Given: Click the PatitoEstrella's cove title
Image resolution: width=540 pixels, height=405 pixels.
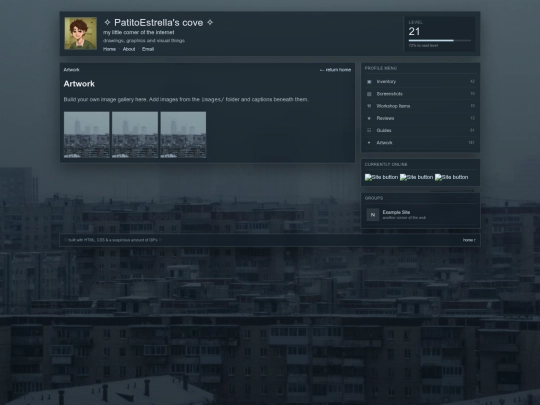Looking at the screenshot, I should [158, 23].
